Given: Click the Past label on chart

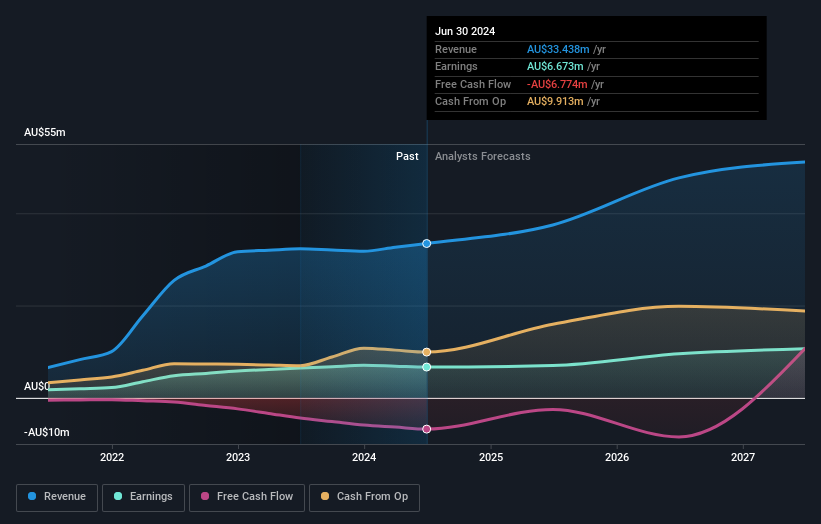Looking at the screenshot, I should point(407,157).
